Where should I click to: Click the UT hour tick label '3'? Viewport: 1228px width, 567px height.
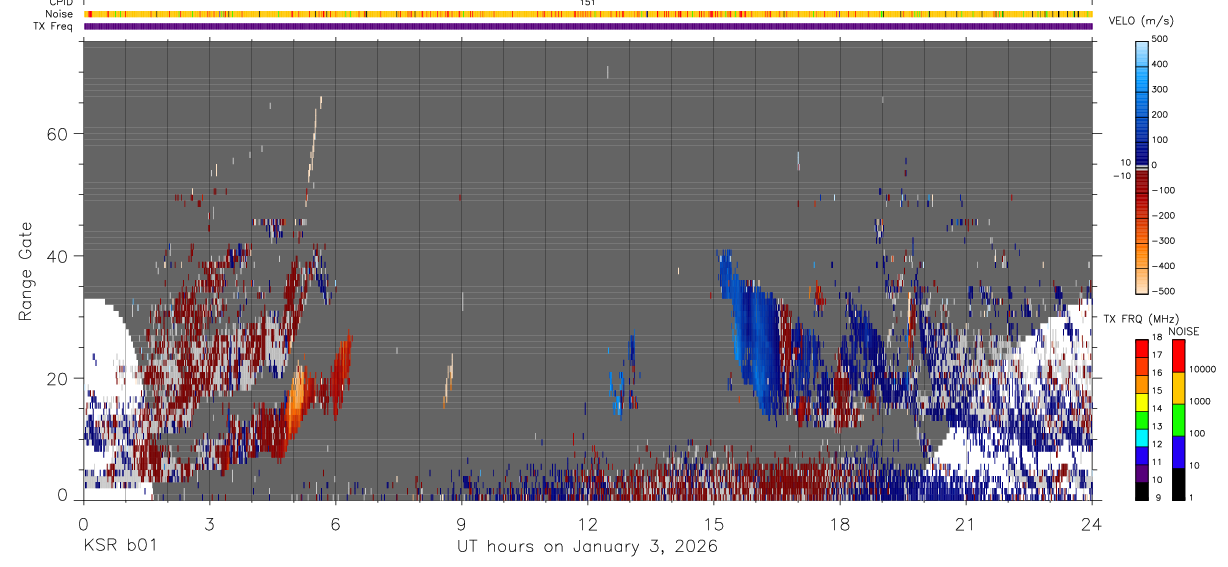click(209, 524)
